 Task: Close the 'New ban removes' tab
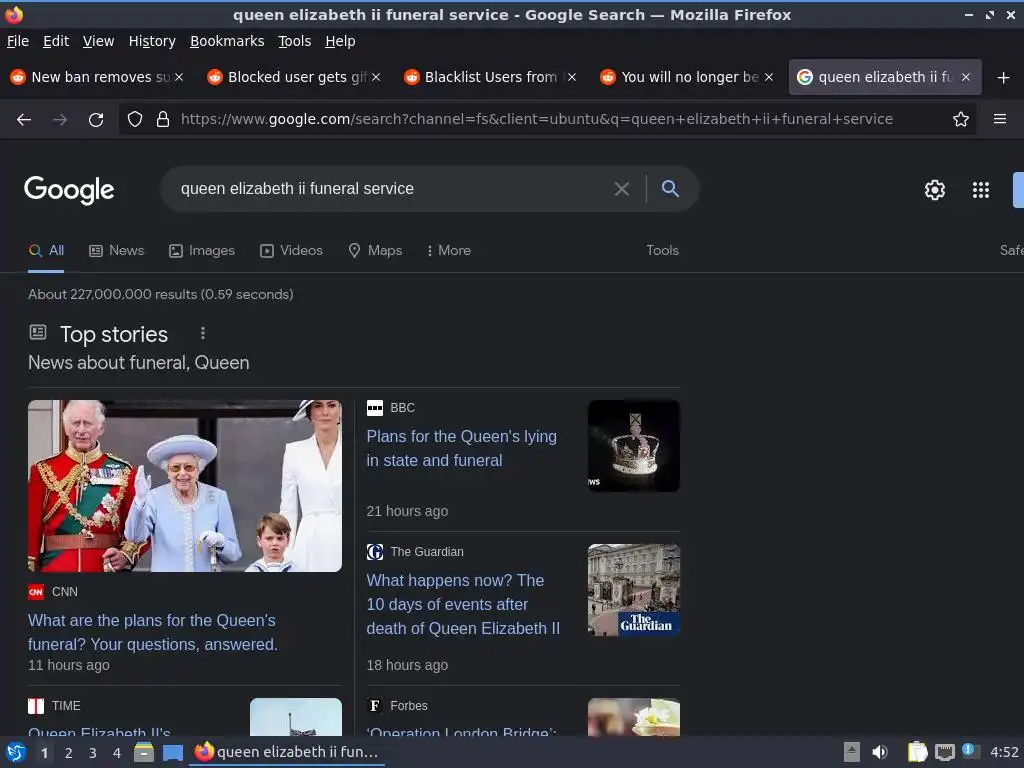click(179, 77)
